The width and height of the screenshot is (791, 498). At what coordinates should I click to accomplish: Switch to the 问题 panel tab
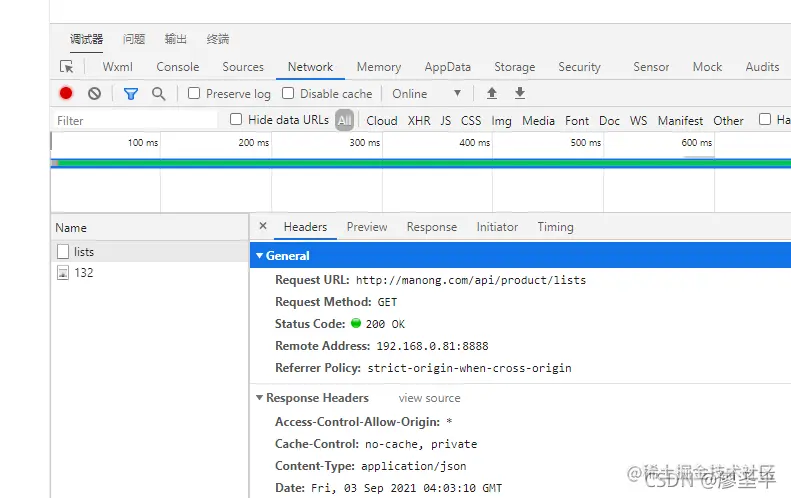point(134,39)
